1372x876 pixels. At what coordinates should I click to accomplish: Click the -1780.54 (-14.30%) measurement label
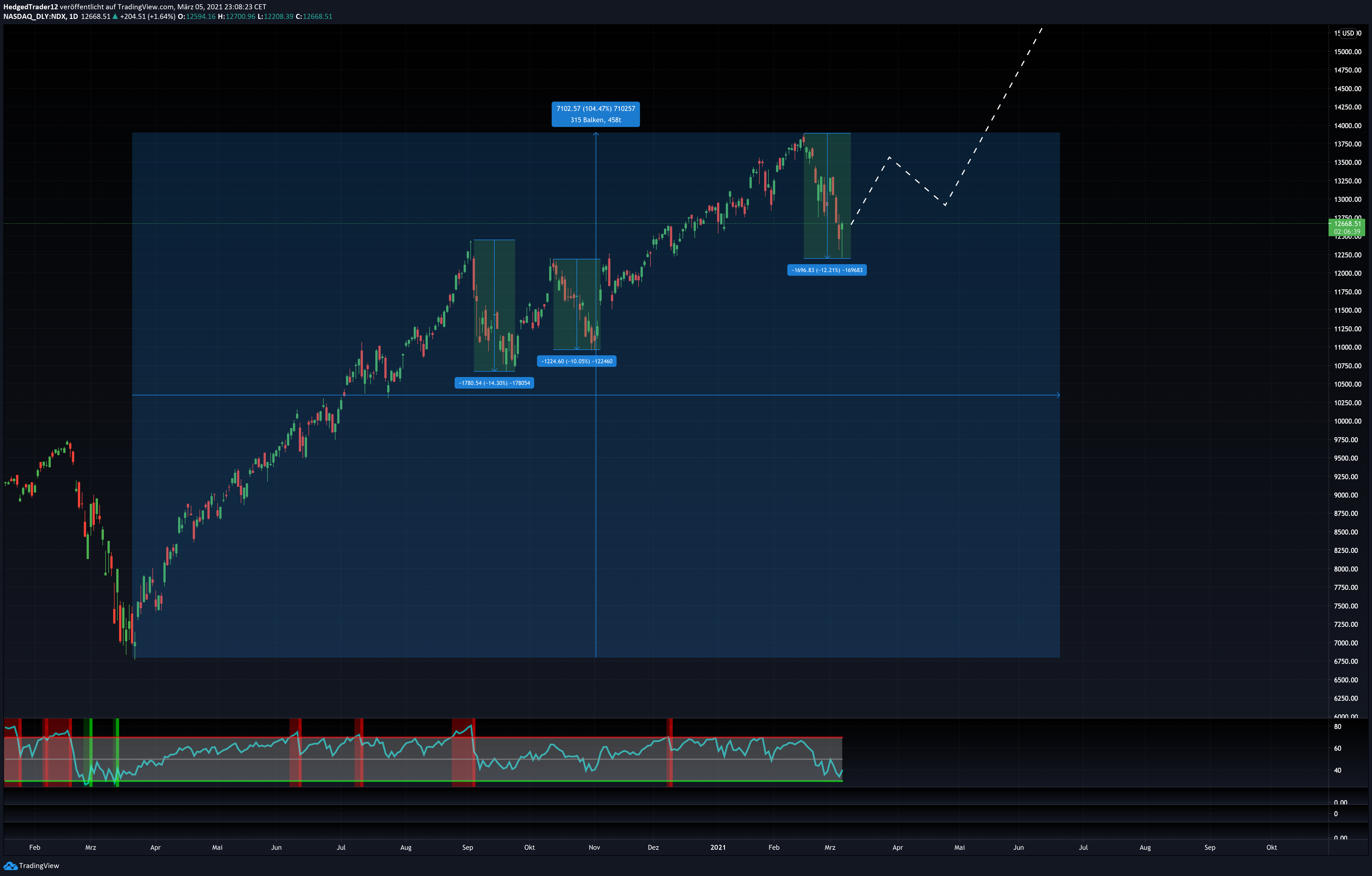(494, 383)
